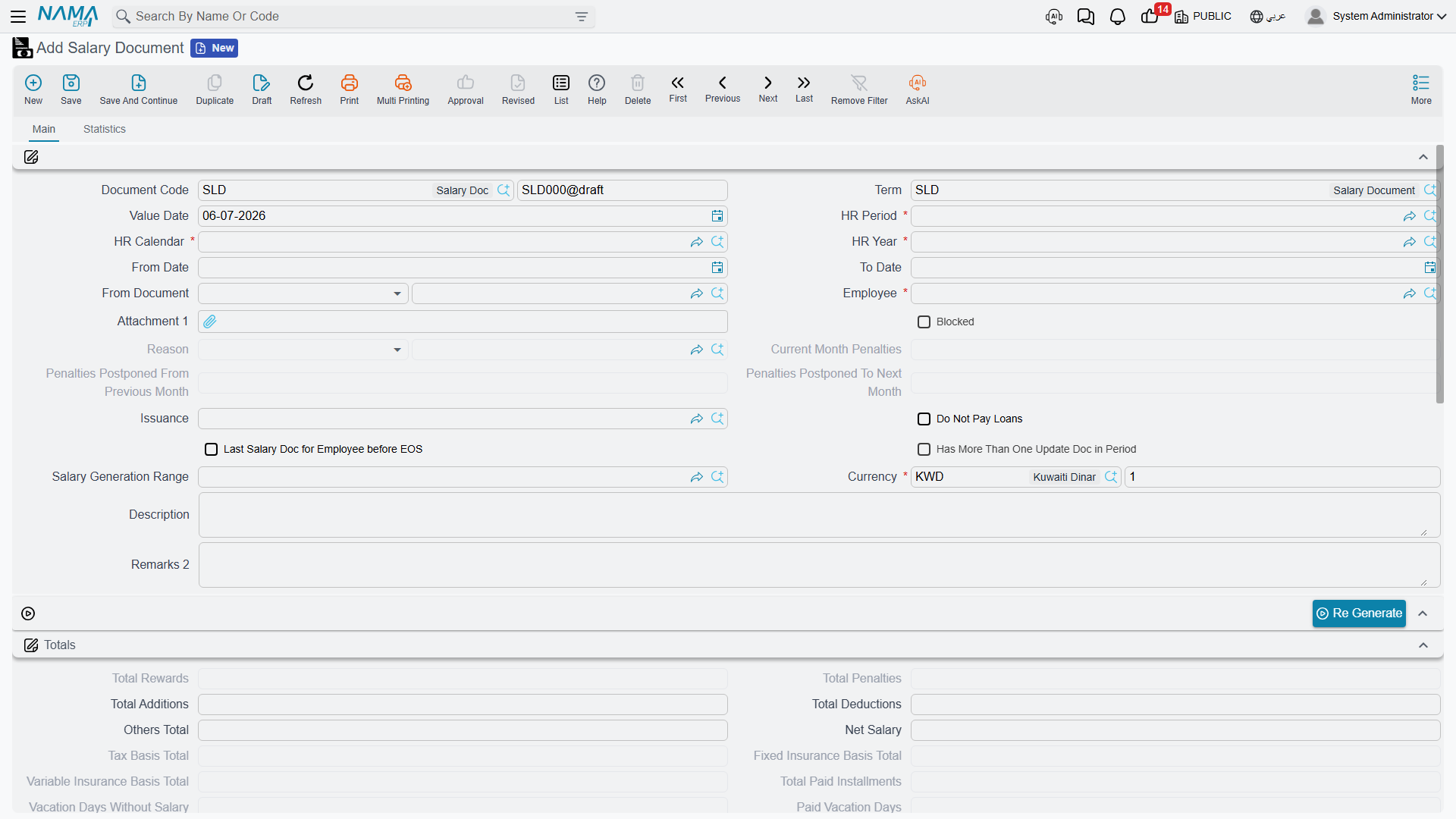Click Issuance open-record arrow icon
This screenshot has height=819, width=1456.
coord(697,419)
